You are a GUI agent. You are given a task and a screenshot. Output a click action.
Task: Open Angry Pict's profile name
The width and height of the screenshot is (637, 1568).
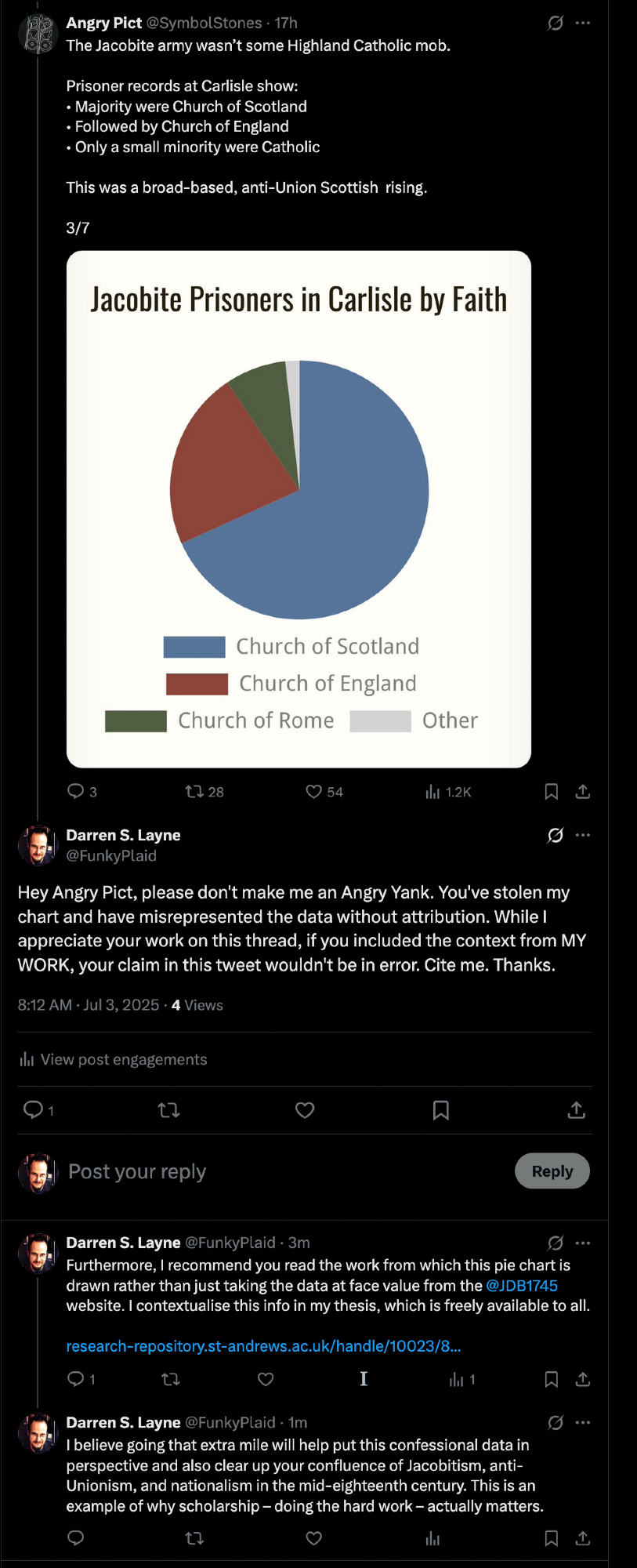point(103,23)
